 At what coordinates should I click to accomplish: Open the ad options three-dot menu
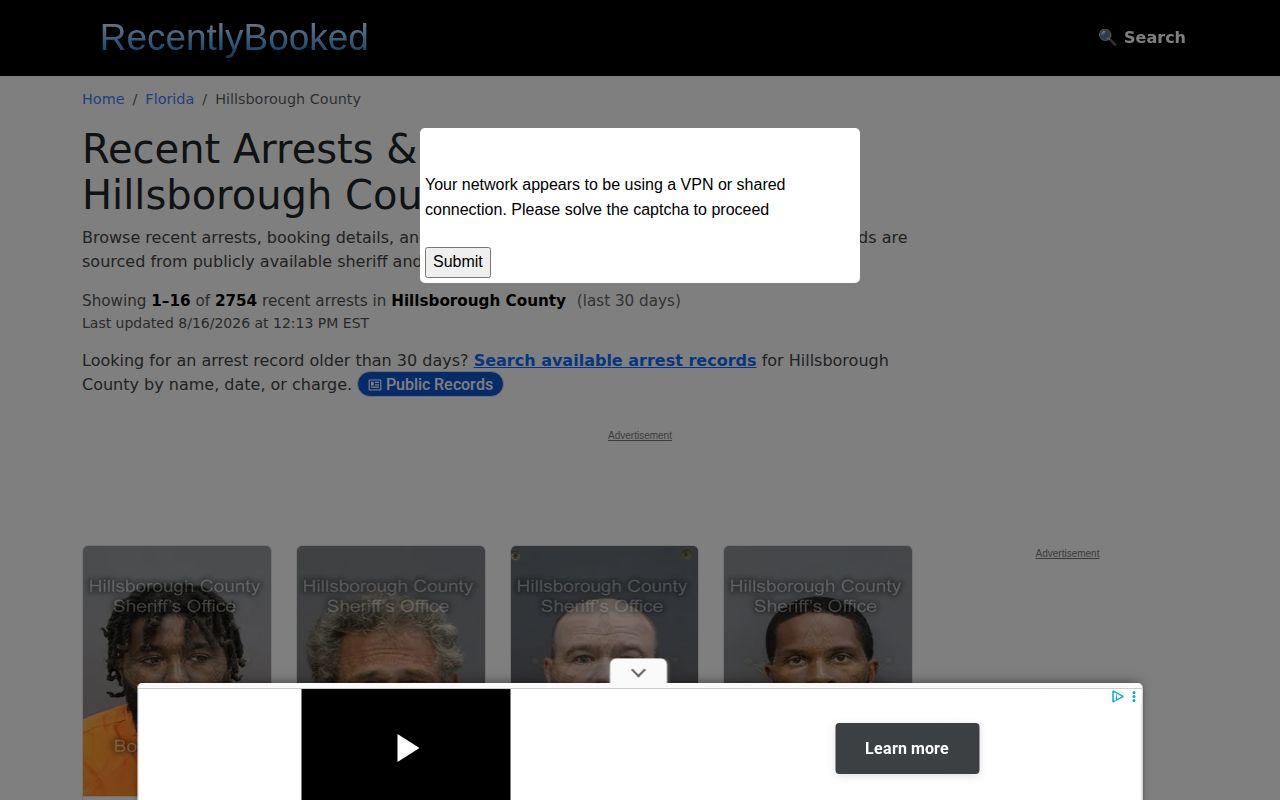pyautogui.click(x=1134, y=696)
